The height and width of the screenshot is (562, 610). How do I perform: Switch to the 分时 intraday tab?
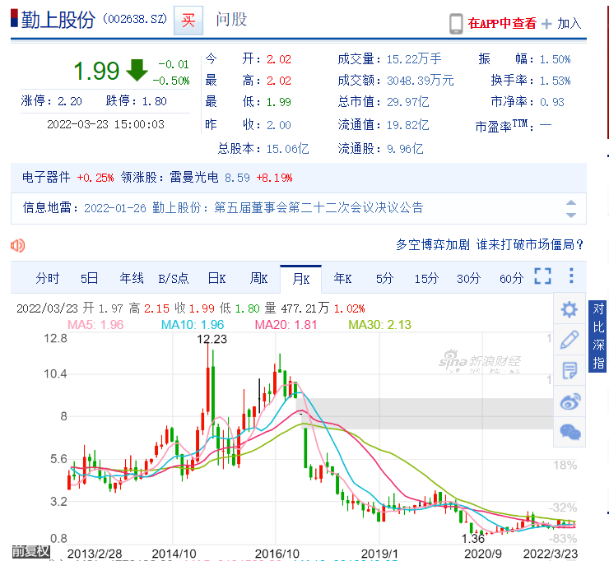[x=47, y=278]
